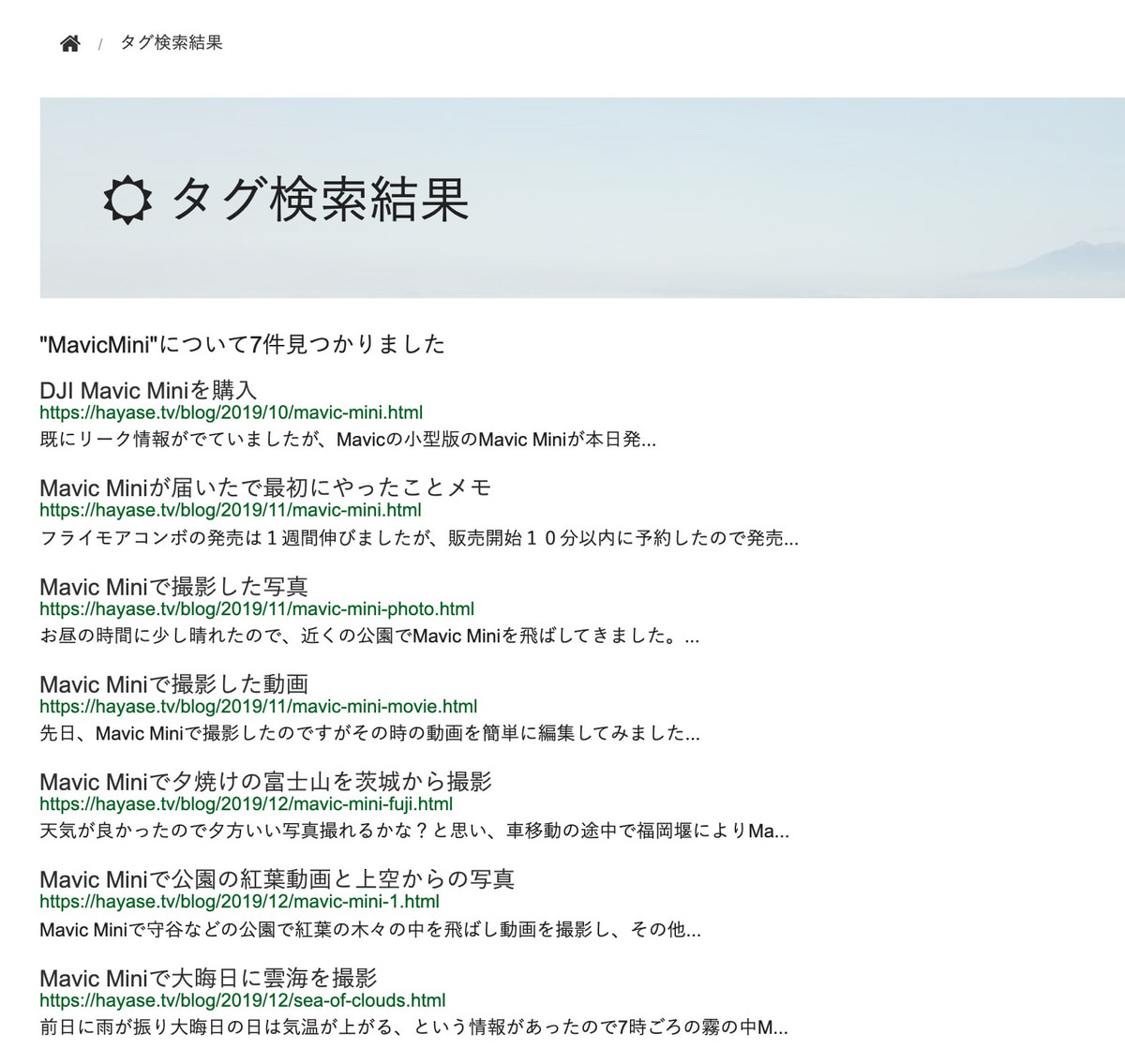Click snippet starting 前日に雨が振り大晦日

(x=413, y=1027)
